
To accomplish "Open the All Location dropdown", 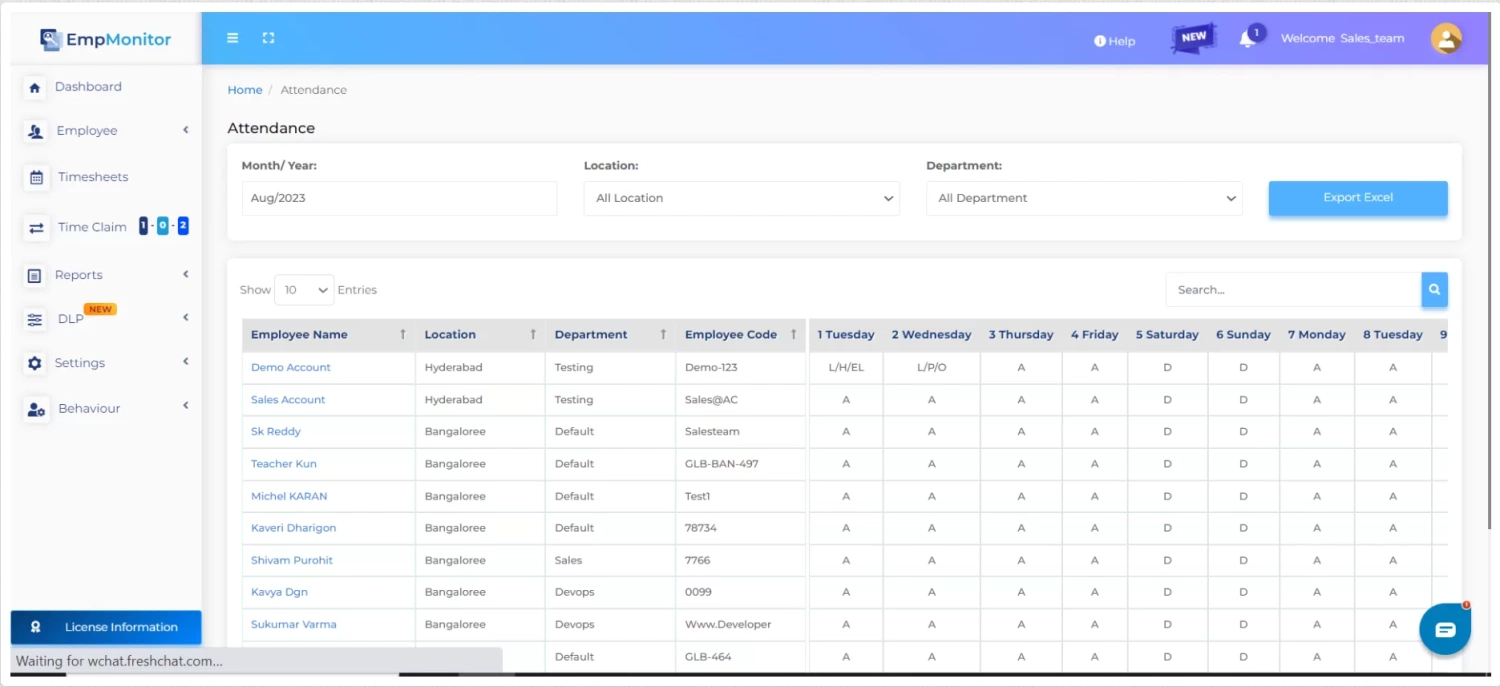I will (741, 198).
